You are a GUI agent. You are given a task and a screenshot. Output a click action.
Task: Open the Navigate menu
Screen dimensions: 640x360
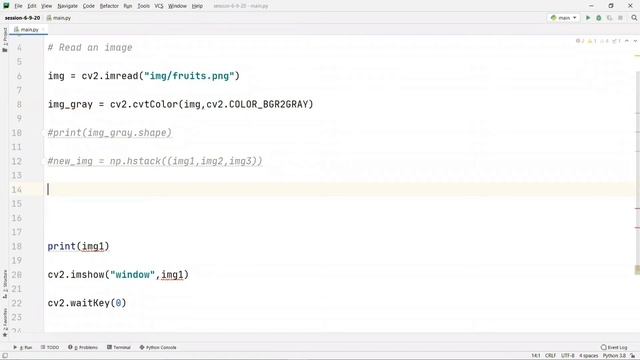click(67, 6)
